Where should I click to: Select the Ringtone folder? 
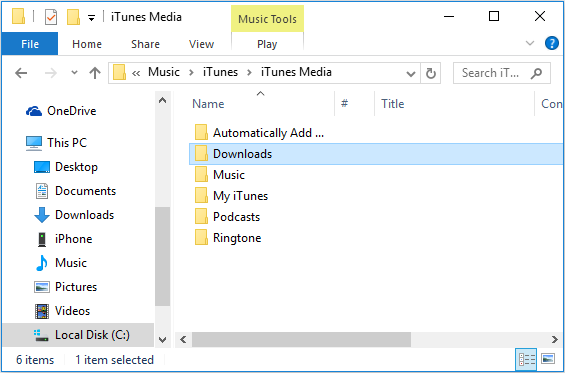[228, 238]
